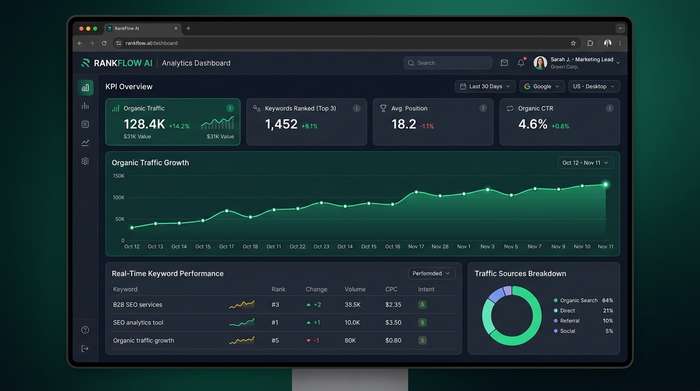
Task: Click the Organic Search legend dot
Action: (556, 300)
